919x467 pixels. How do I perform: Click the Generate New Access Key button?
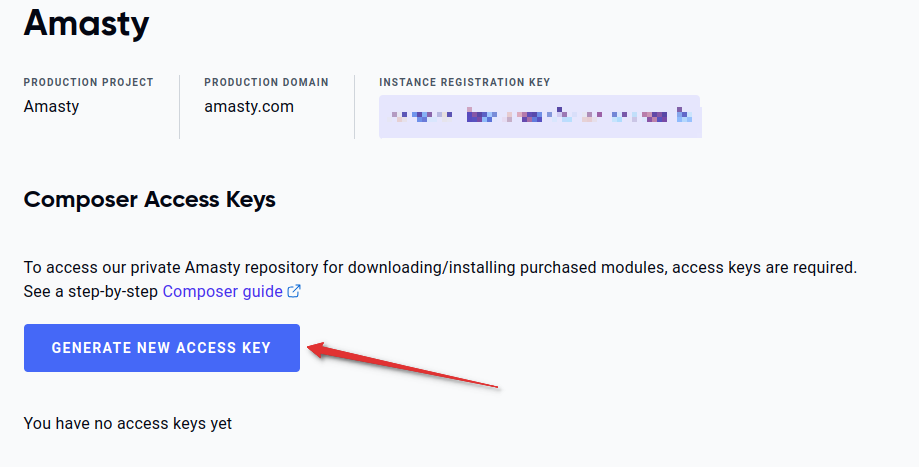(162, 347)
